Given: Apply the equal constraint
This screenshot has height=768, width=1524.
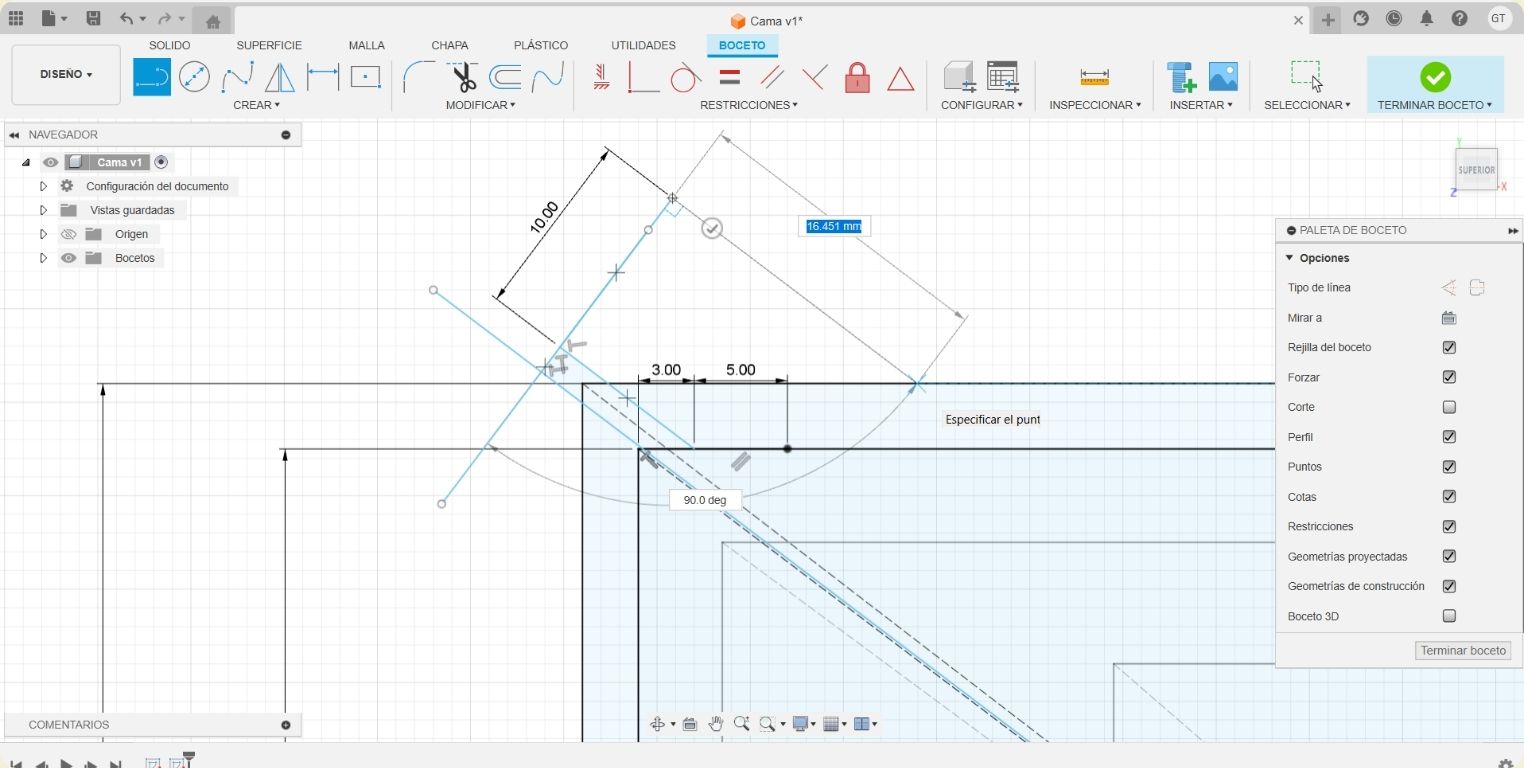Looking at the screenshot, I should click(730, 77).
